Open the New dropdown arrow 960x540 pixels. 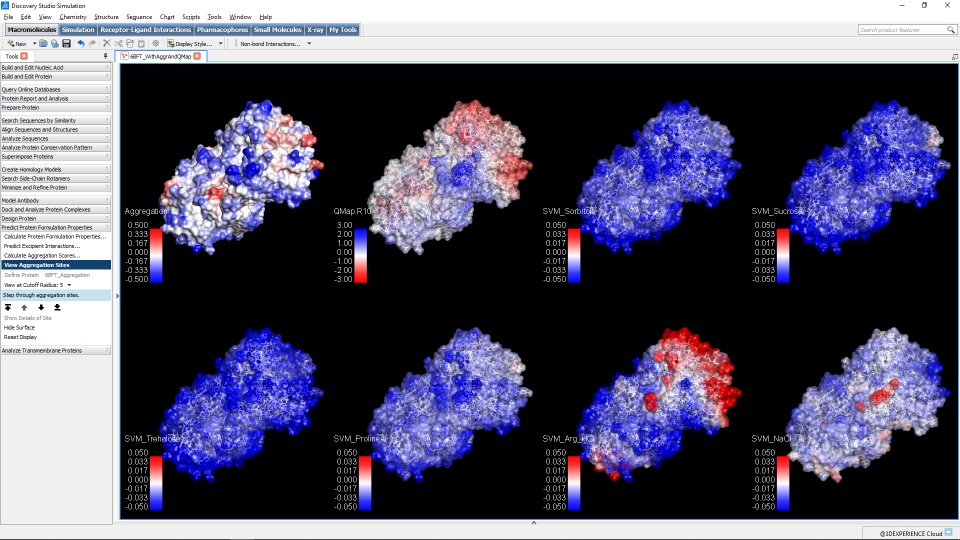pos(34,43)
